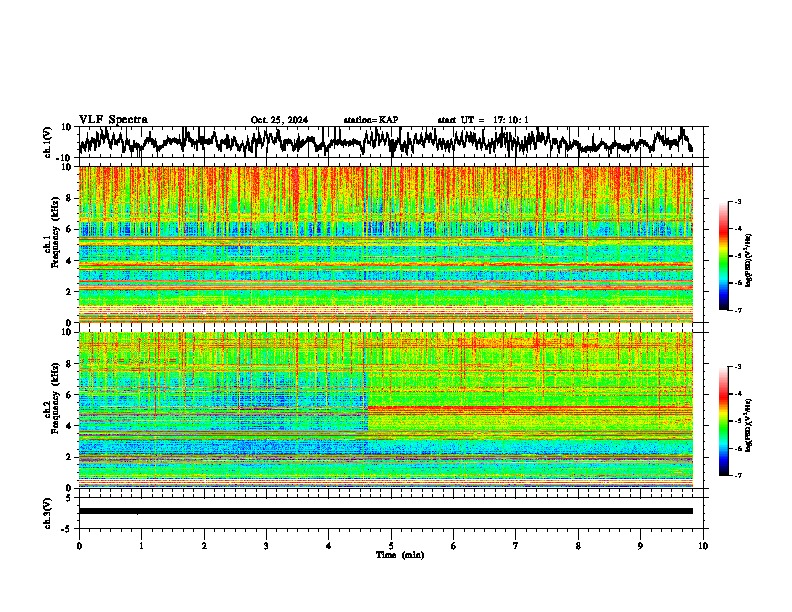This screenshot has height=612, width=792.
Task: Click the '6' kHz tick of ch.2 spectrogram
Action: (70, 395)
